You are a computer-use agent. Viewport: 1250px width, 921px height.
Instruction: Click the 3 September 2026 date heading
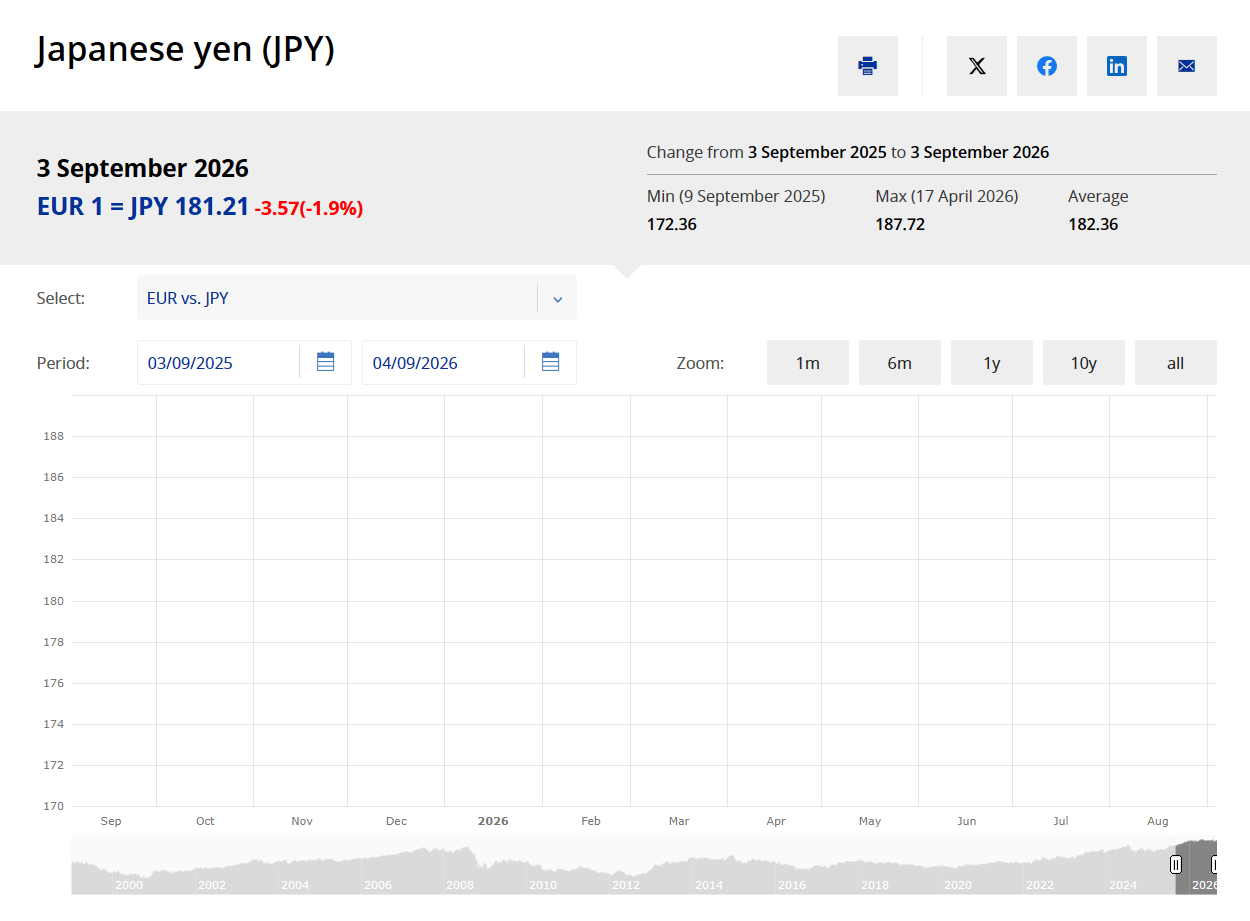[143, 168]
